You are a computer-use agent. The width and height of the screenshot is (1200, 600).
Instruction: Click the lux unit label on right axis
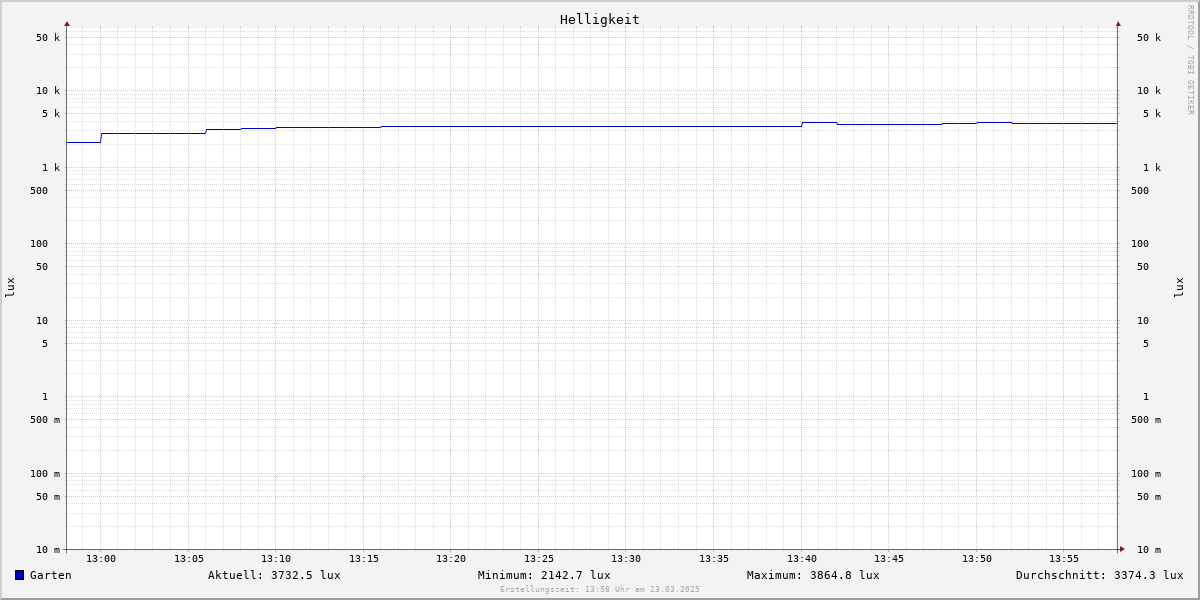tap(1179, 287)
